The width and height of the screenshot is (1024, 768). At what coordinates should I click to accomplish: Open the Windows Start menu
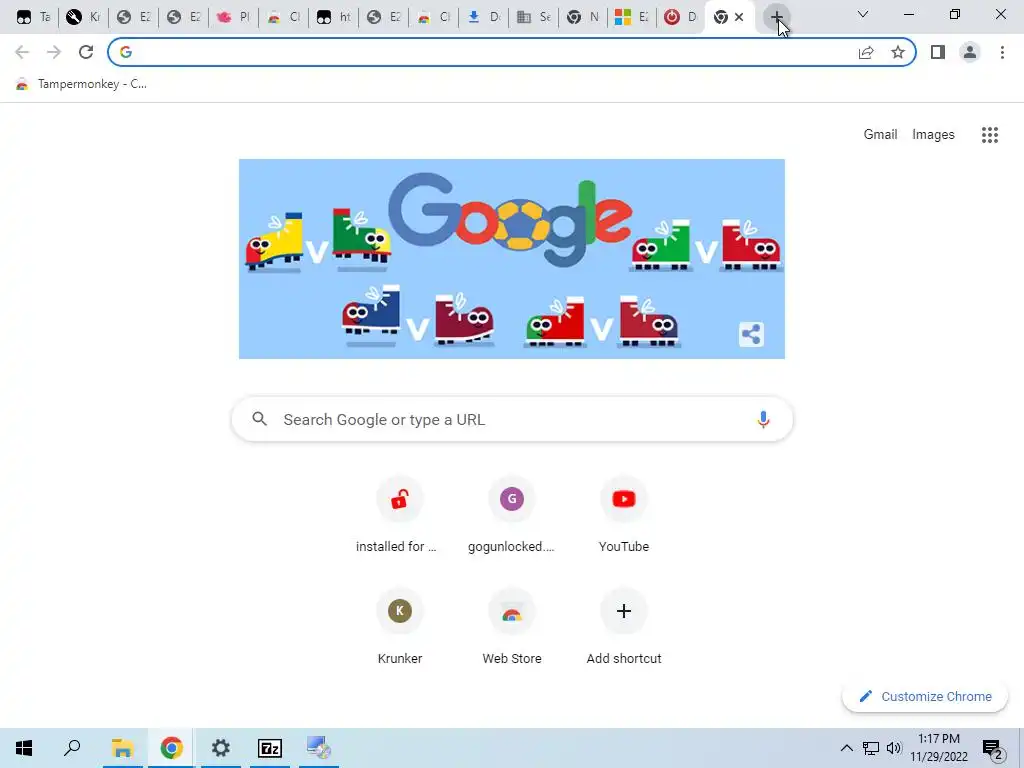coord(24,748)
